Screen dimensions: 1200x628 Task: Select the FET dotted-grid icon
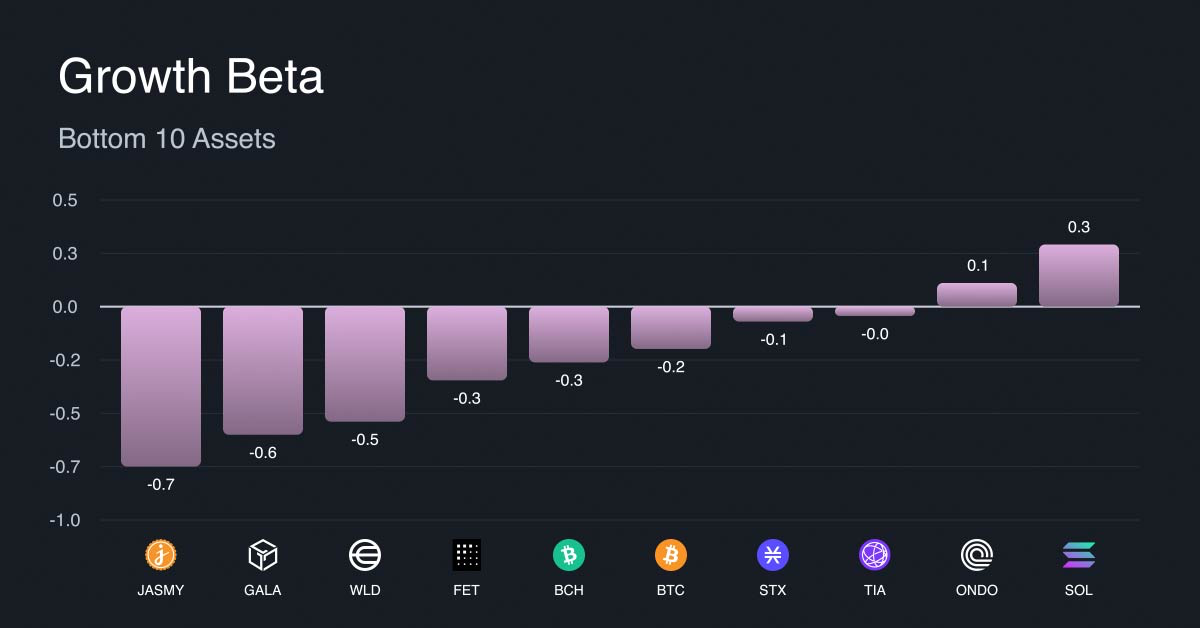467,554
